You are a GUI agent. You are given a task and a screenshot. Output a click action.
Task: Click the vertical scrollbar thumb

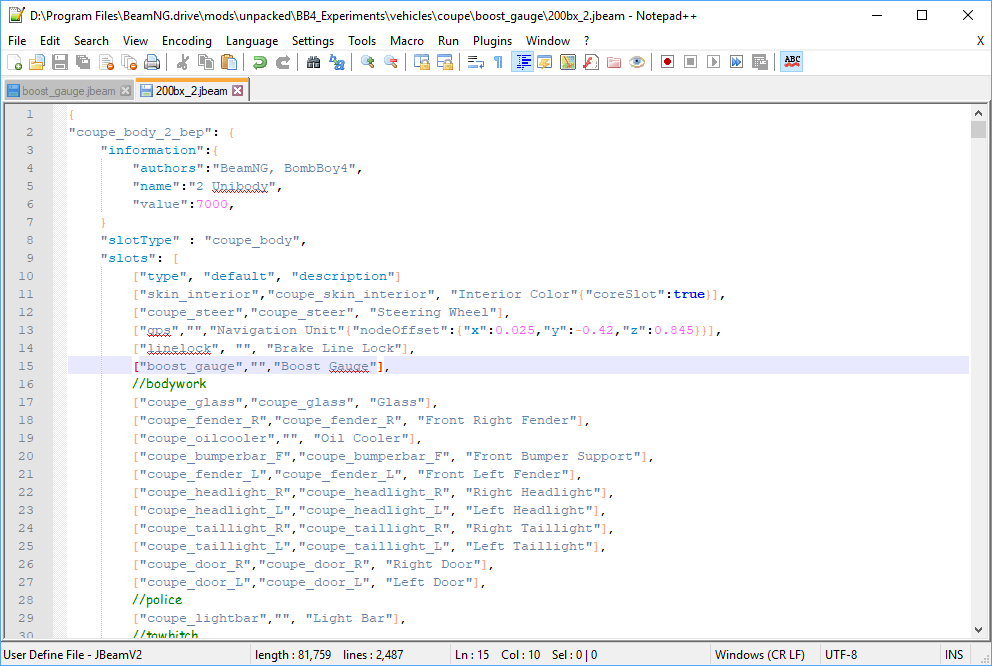point(978,129)
